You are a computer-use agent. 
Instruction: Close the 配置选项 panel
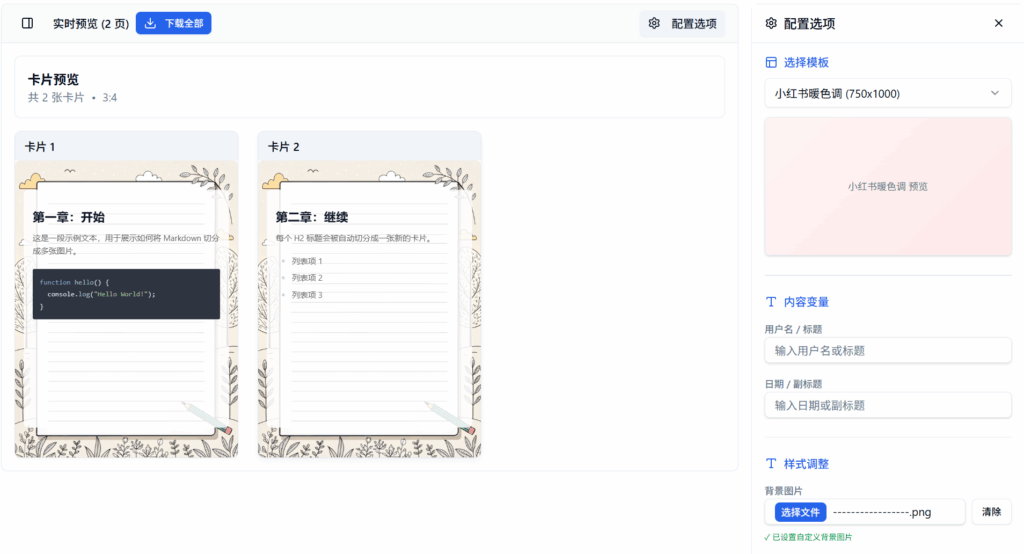pyautogui.click(x=998, y=23)
